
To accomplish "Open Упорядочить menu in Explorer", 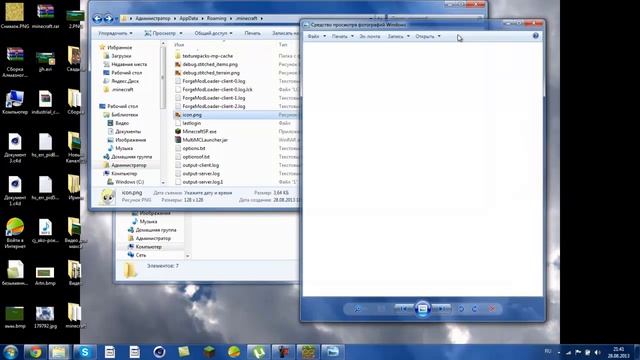I will (115, 33).
